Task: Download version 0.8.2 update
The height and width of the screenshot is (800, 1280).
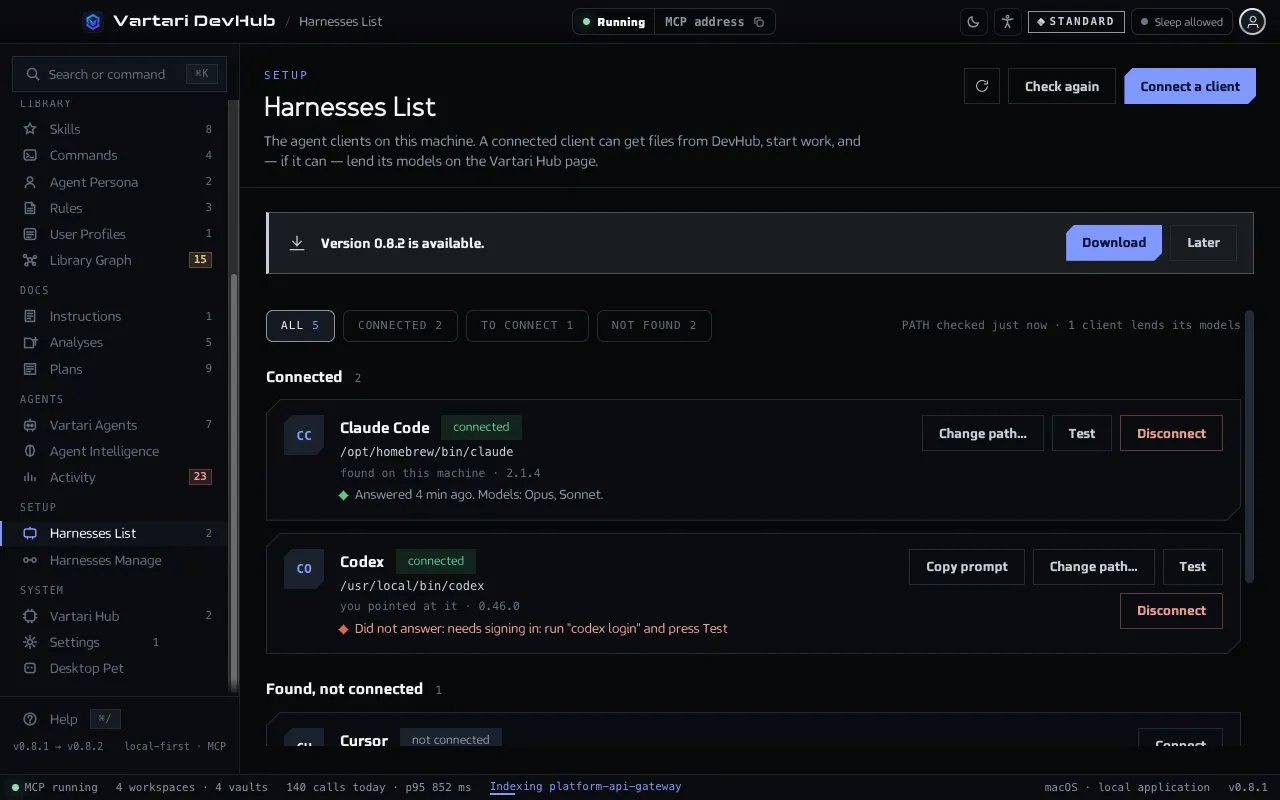Action: point(1114,243)
